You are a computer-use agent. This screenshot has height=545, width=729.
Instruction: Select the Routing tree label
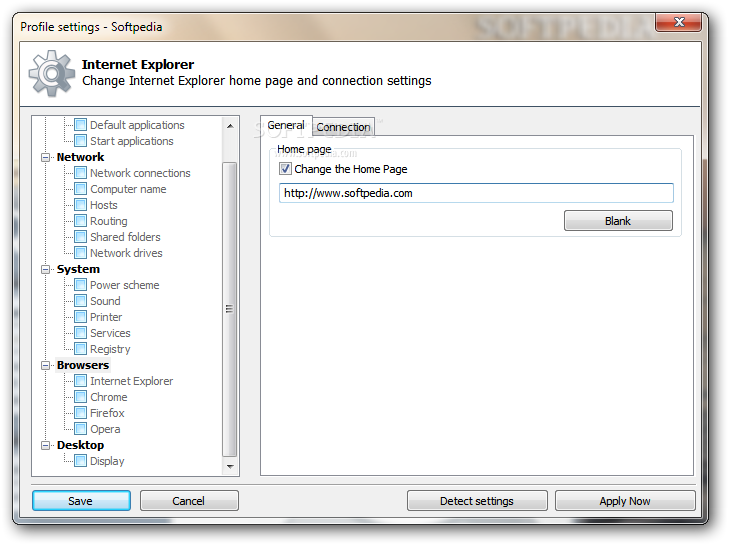pyautogui.click(x=109, y=221)
